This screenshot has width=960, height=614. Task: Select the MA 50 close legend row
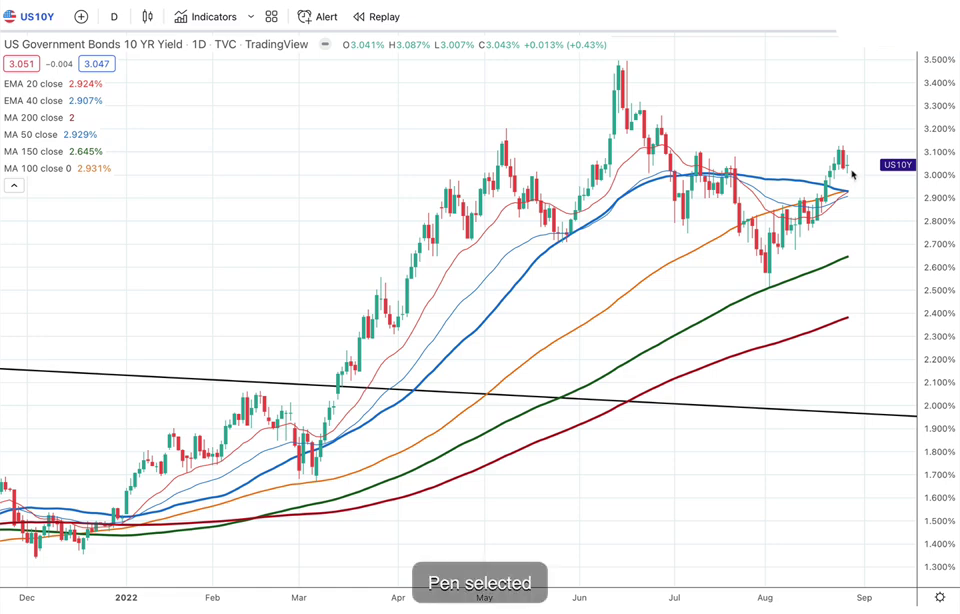click(x=50, y=135)
